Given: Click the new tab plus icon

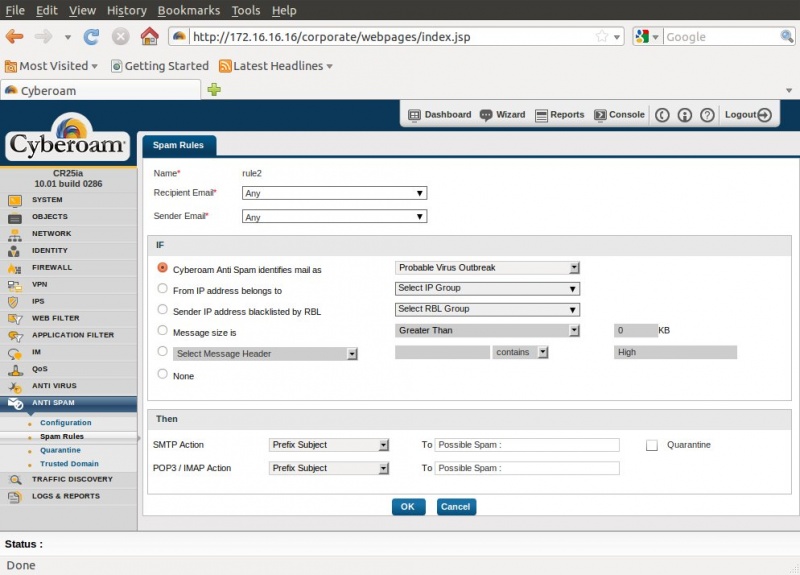Looking at the screenshot, I should click(x=213, y=90).
